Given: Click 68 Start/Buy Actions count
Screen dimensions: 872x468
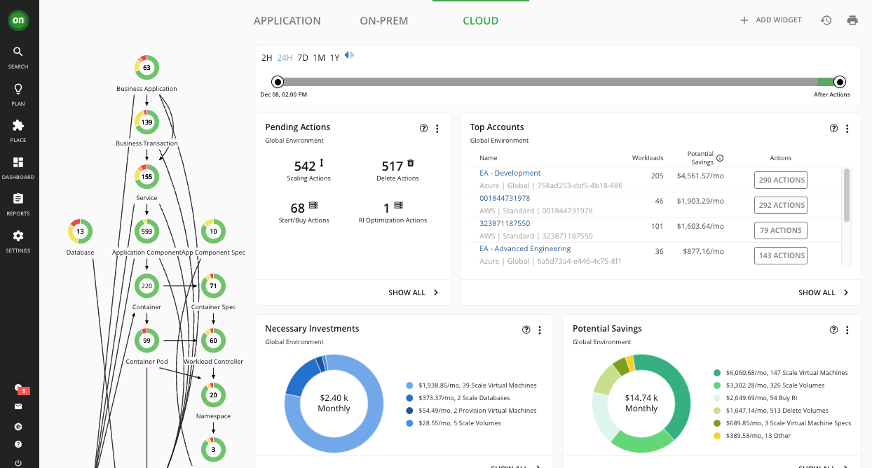Looking at the screenshot, I should click(x=298, y=208).
